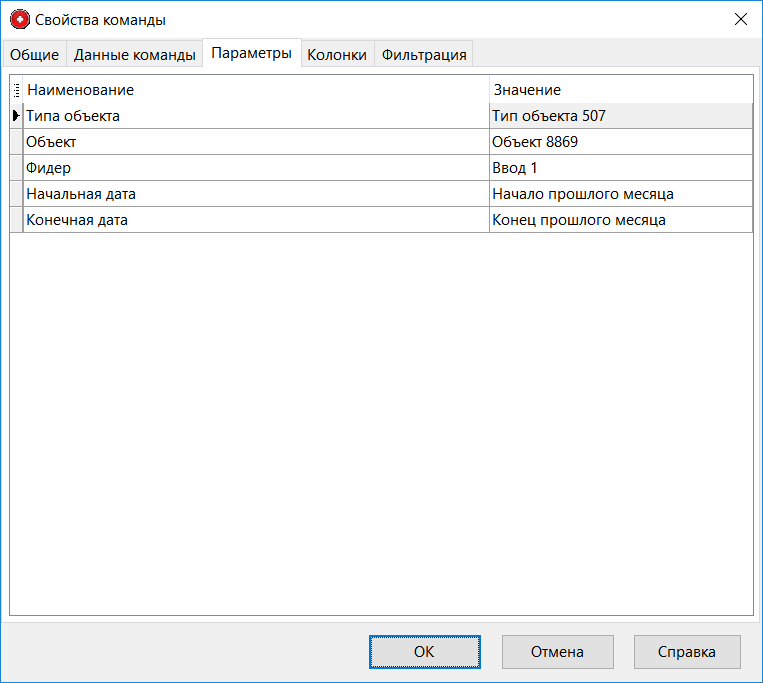Edit the value Тип объекта 507
The height and width of the screenshot is (683, 763).
[x=620, y=116]
